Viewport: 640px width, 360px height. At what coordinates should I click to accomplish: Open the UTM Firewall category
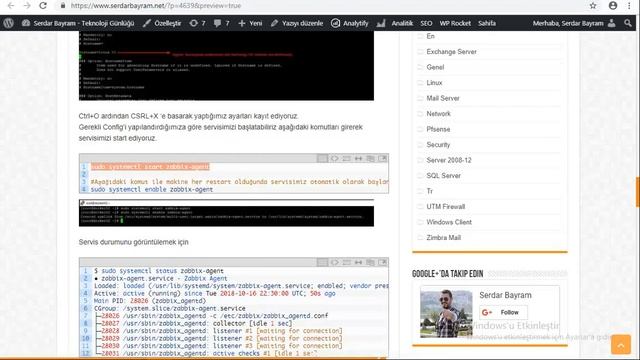tap(446, 207)
